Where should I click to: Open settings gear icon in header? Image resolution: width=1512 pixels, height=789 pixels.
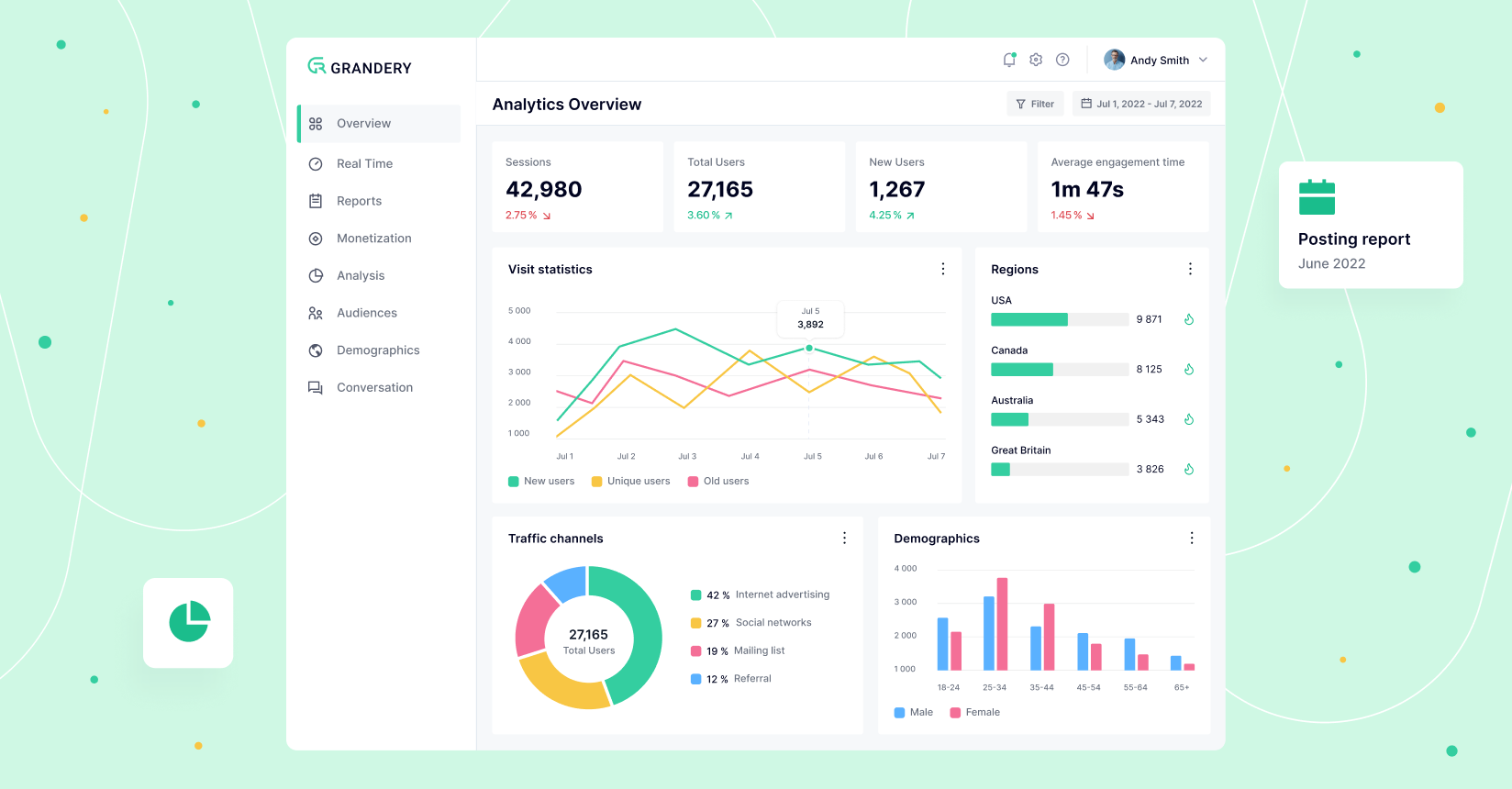[x=1036, y=60]
